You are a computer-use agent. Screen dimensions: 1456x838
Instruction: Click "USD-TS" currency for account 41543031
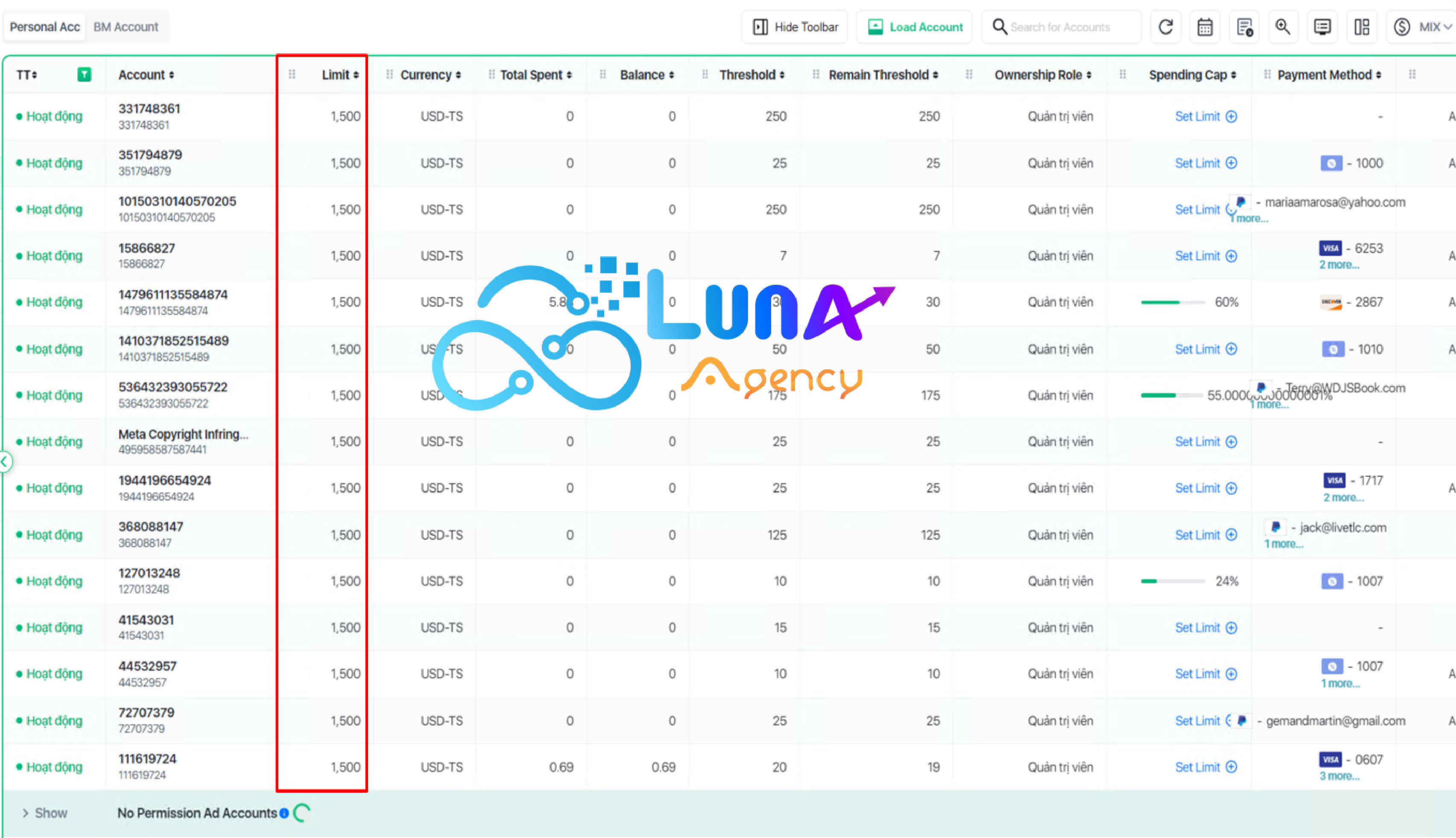point(441,628)
